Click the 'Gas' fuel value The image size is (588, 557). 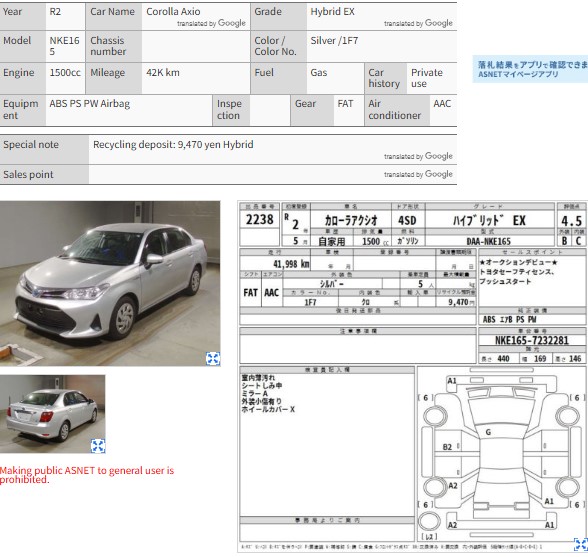click(x=319, y=73)
